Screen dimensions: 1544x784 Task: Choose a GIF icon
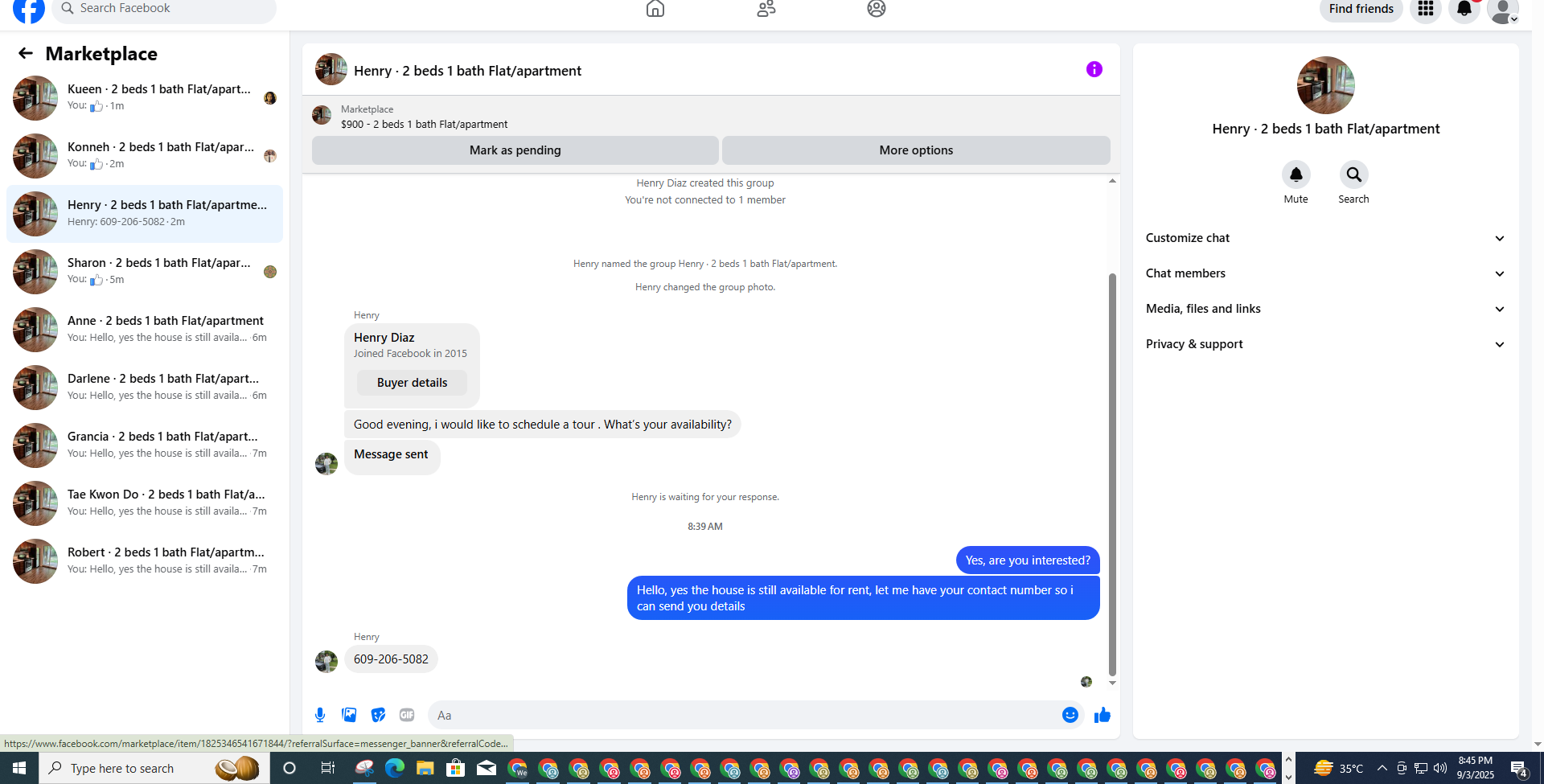point(407,715)
